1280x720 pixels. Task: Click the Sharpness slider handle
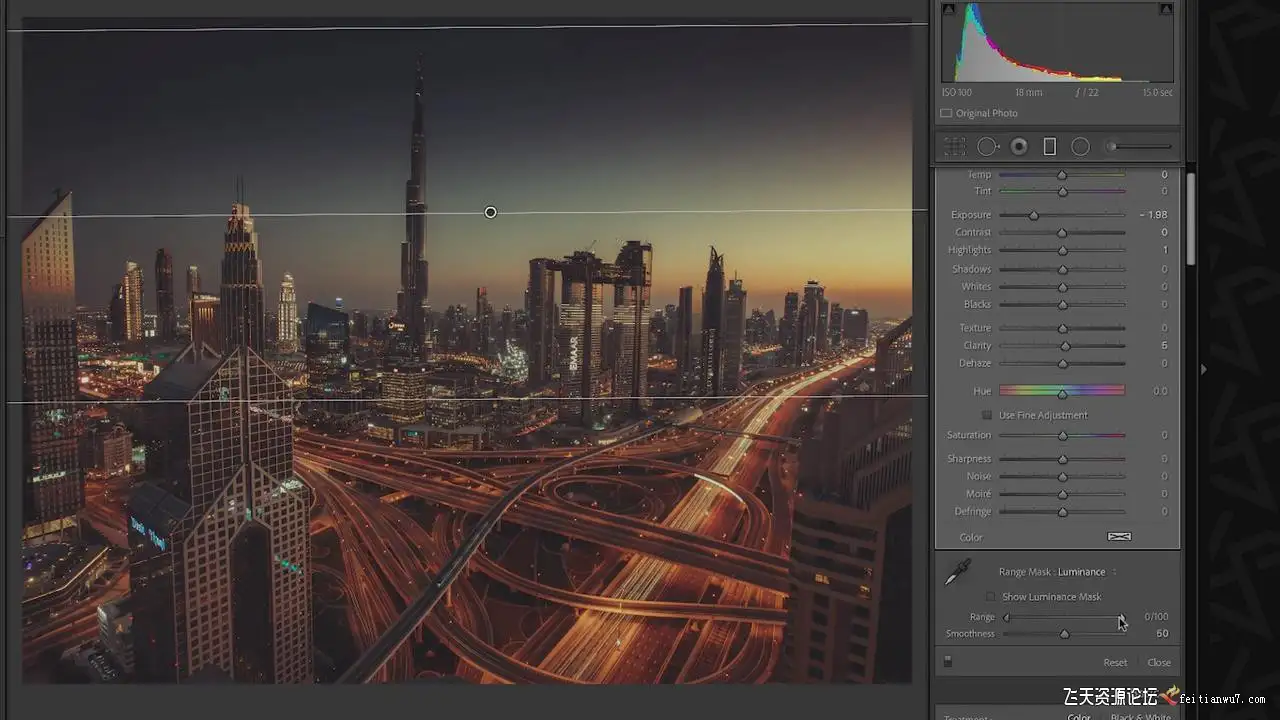point(1062,459)
